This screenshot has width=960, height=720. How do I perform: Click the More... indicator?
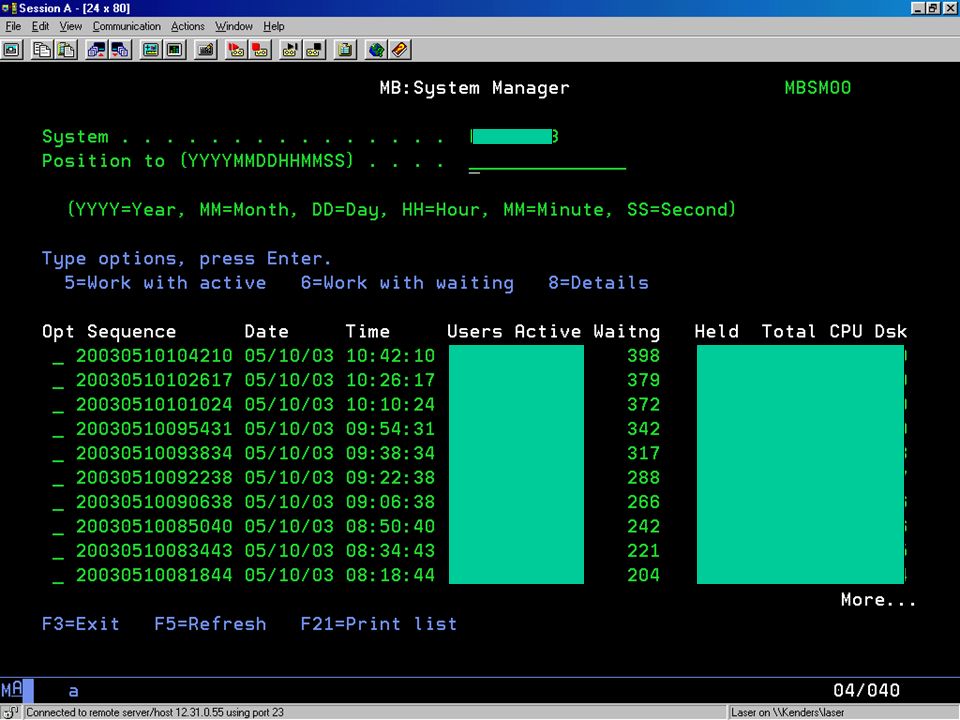(x=878, y=599)
